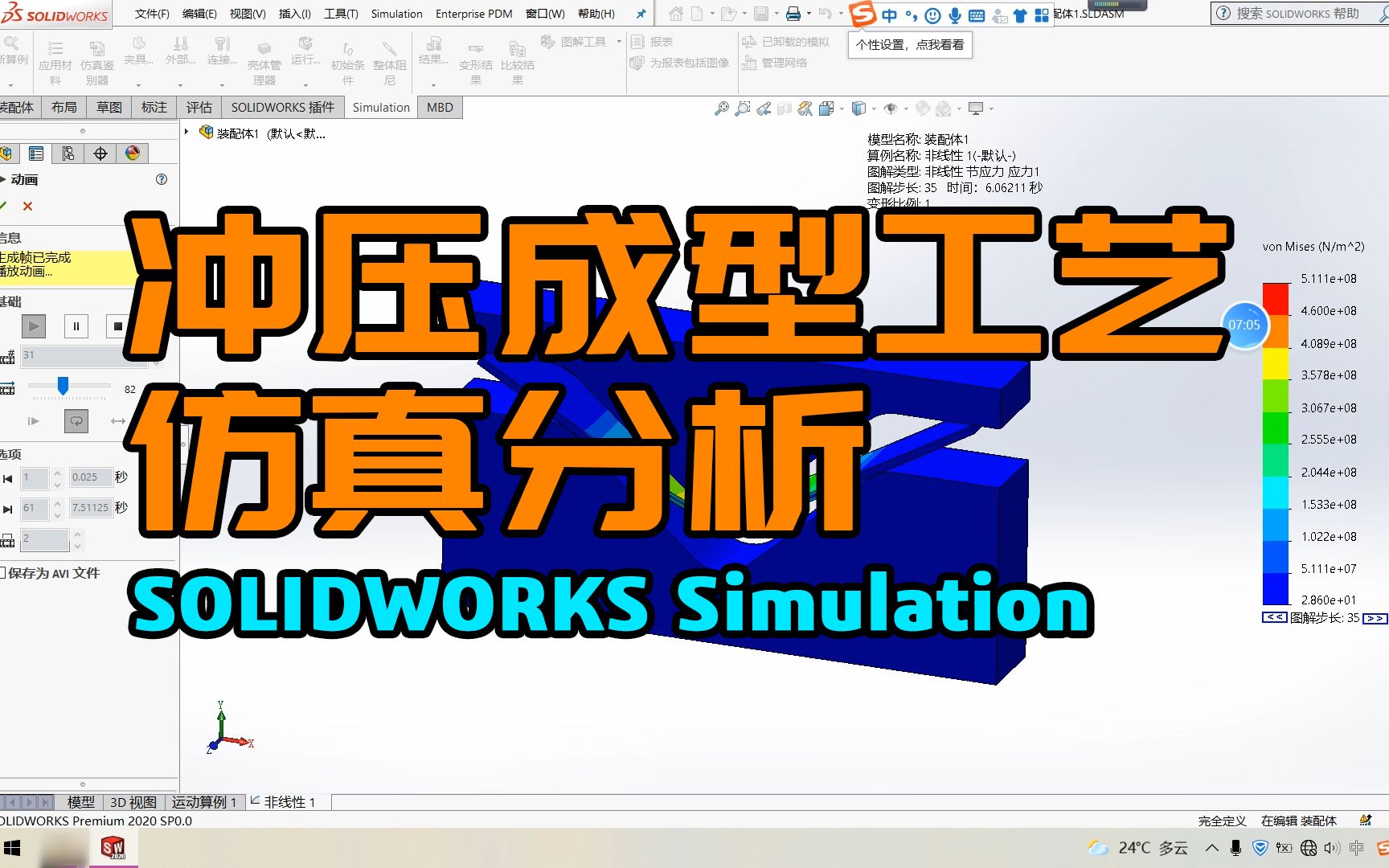Go to next plot step with >> button
This screenshot has height=868, width=1389.
pyautogui.click(x=1375, y=618)
